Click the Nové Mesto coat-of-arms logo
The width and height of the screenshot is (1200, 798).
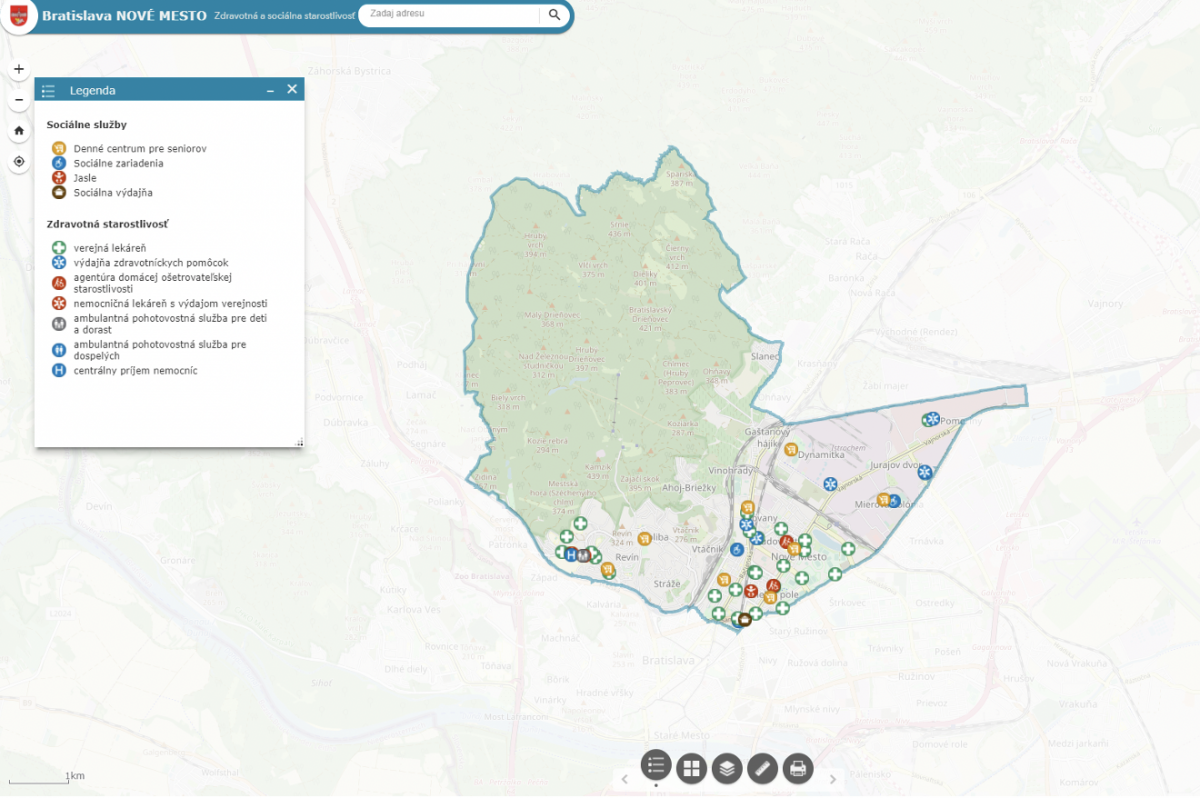tap(18, 17)
